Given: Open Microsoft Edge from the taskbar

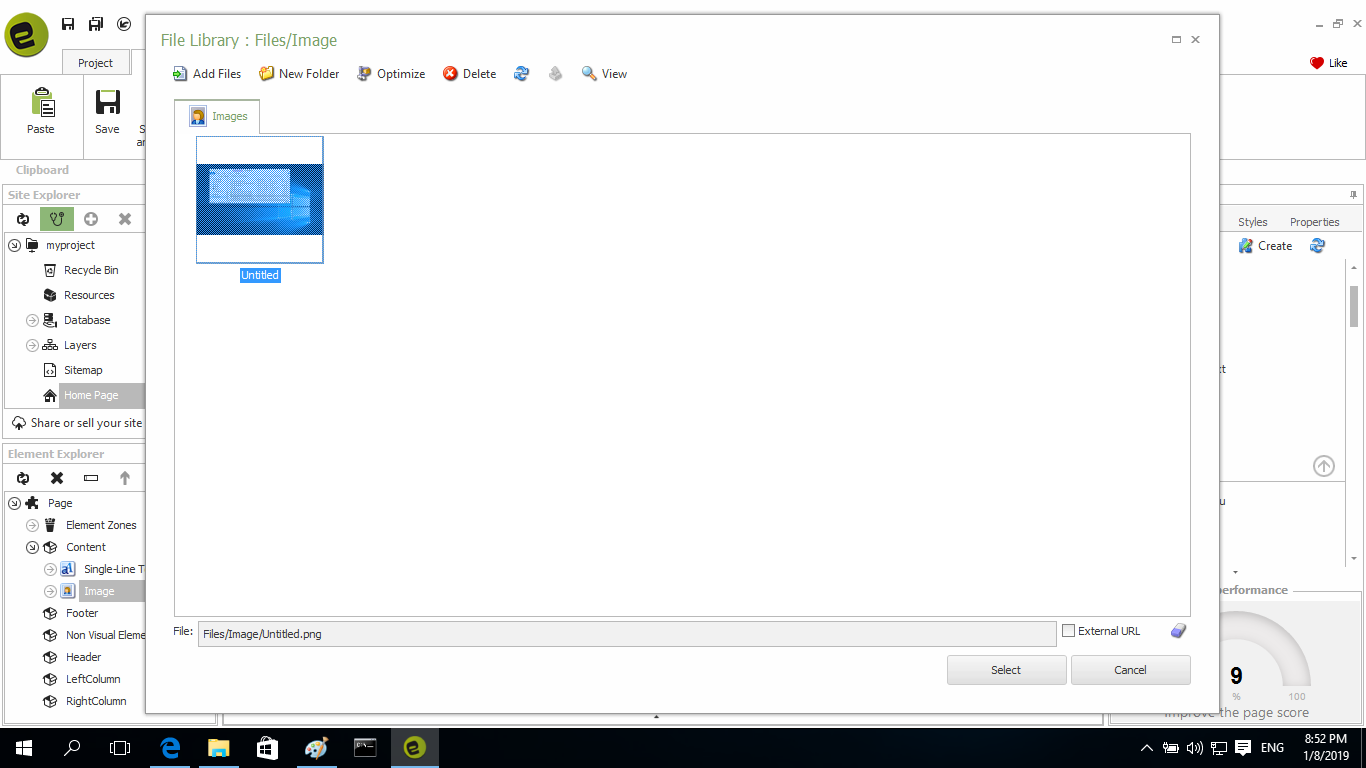Looking at the screenshot, I should [170, 747].
